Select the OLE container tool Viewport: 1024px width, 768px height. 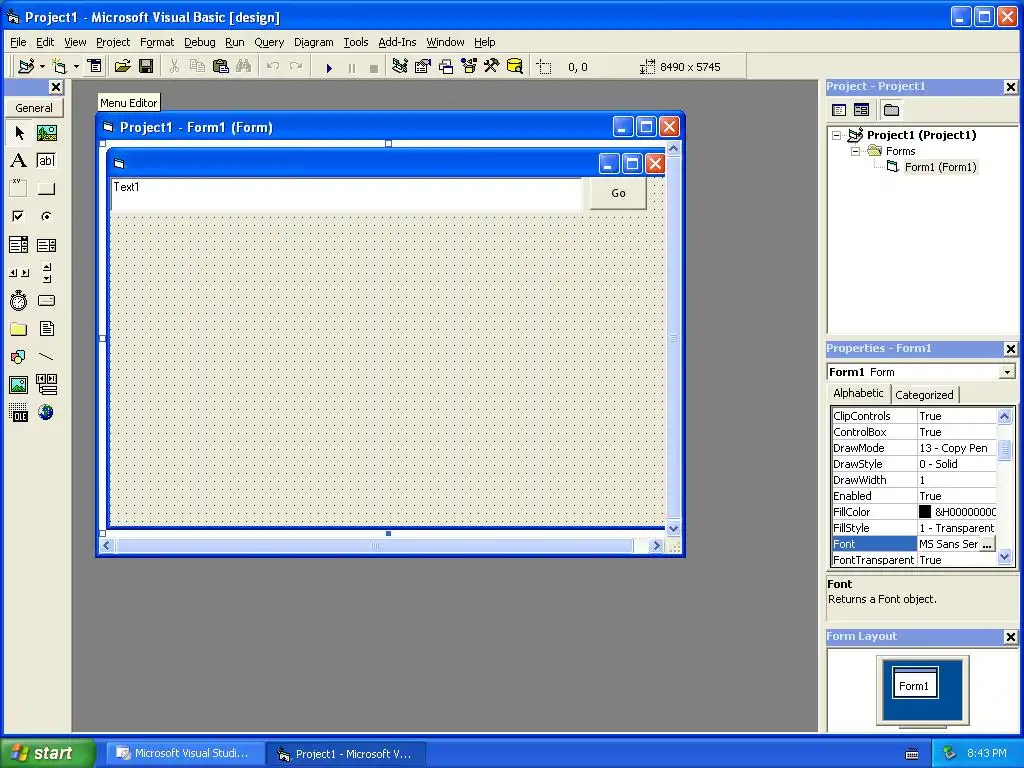(x=19, y=412)
